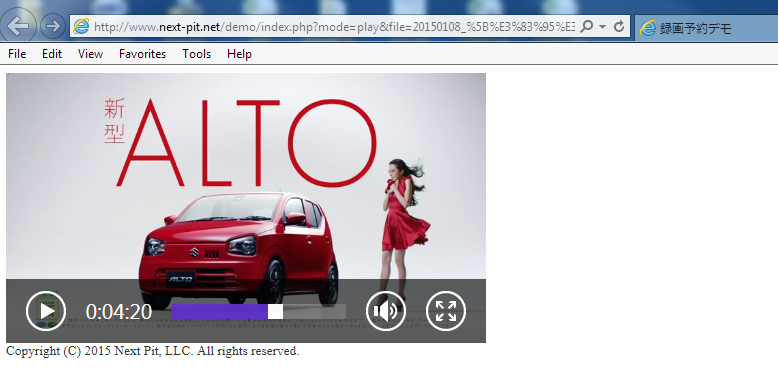Mute the video using the speaker icon

tap(386, 311)
